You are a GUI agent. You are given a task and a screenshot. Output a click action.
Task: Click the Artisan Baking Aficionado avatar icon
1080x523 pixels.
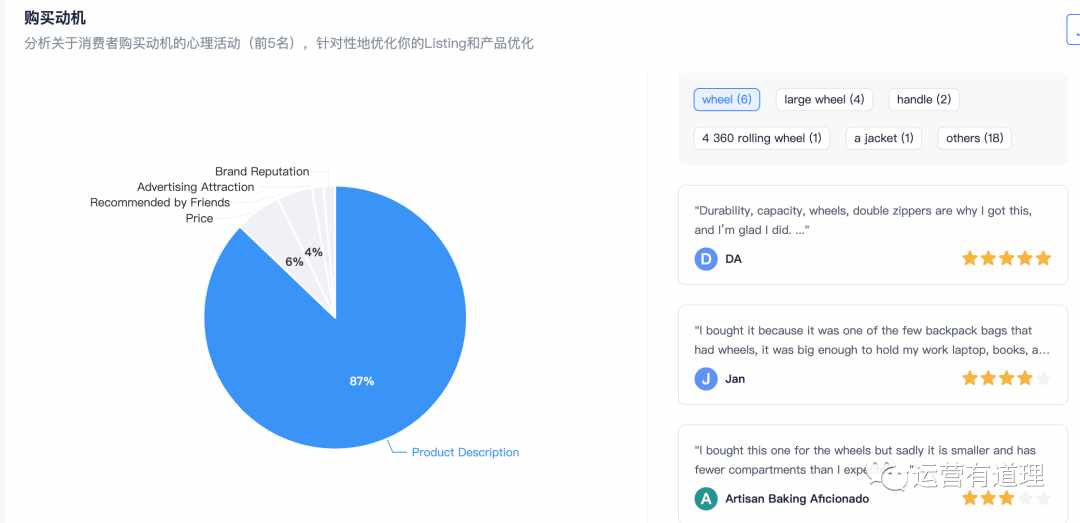pos(706,499)
